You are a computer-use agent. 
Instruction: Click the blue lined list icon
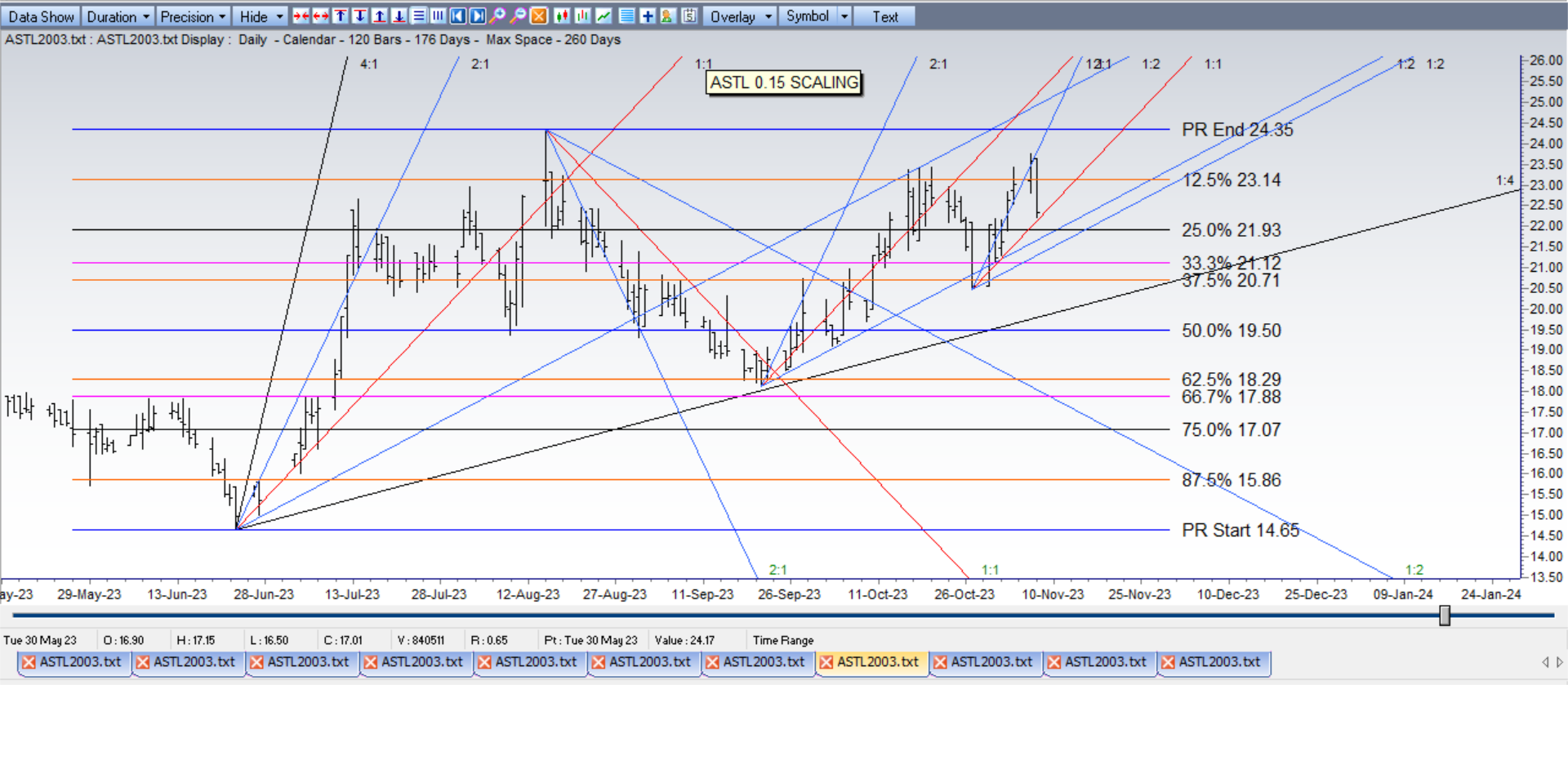[626, 16]
